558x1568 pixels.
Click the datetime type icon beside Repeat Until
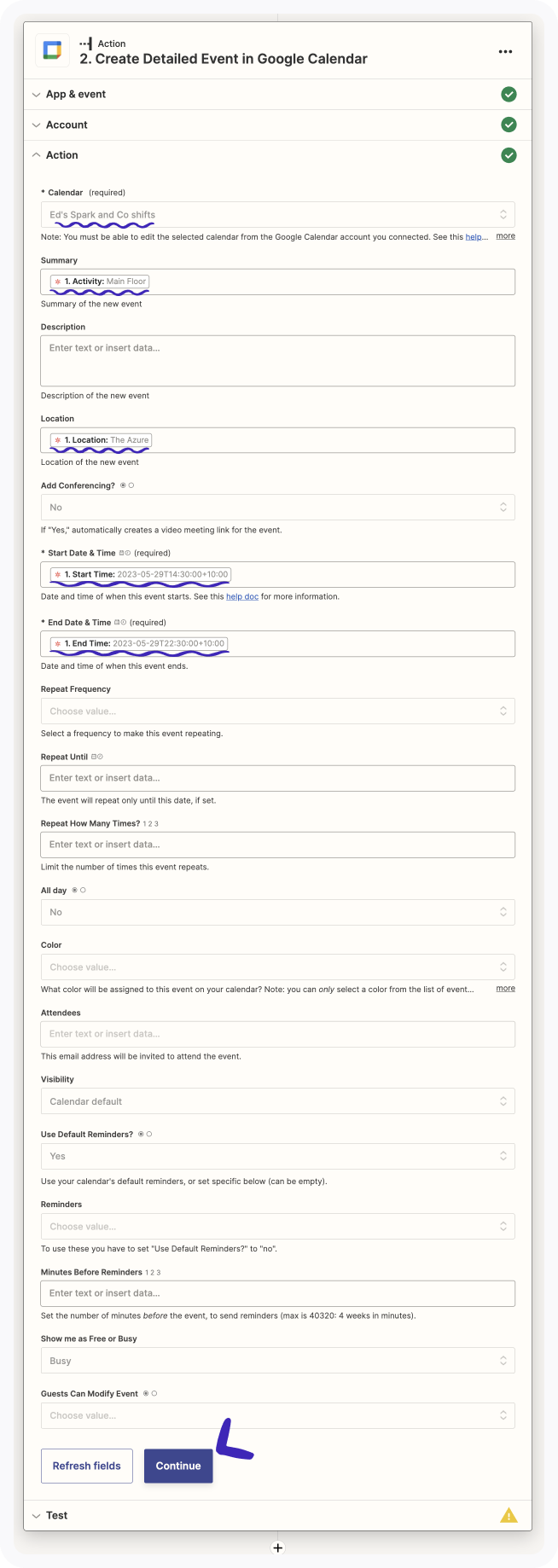coord(97,757)
